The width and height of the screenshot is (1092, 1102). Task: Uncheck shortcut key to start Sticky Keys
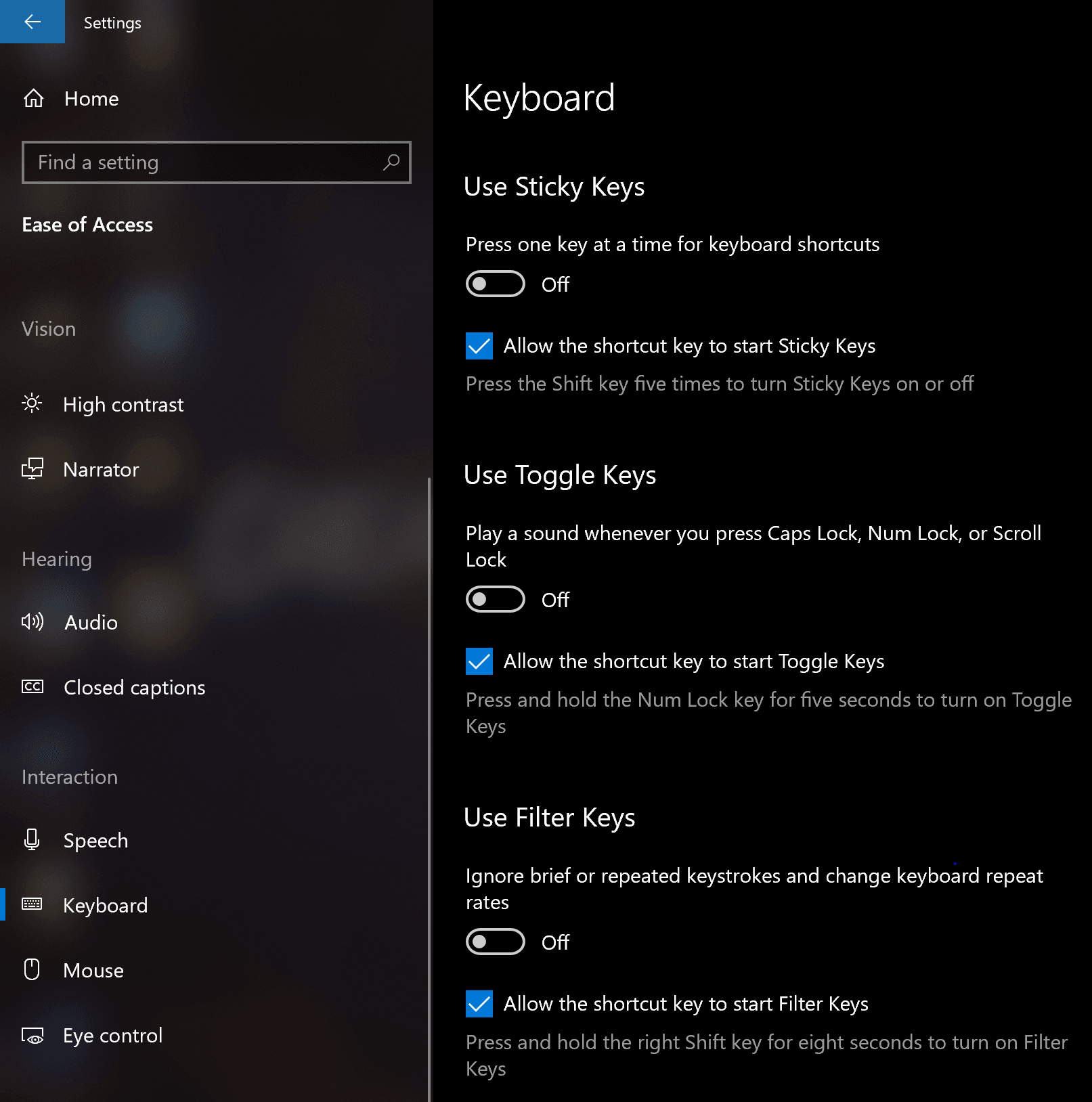(479, 346)
